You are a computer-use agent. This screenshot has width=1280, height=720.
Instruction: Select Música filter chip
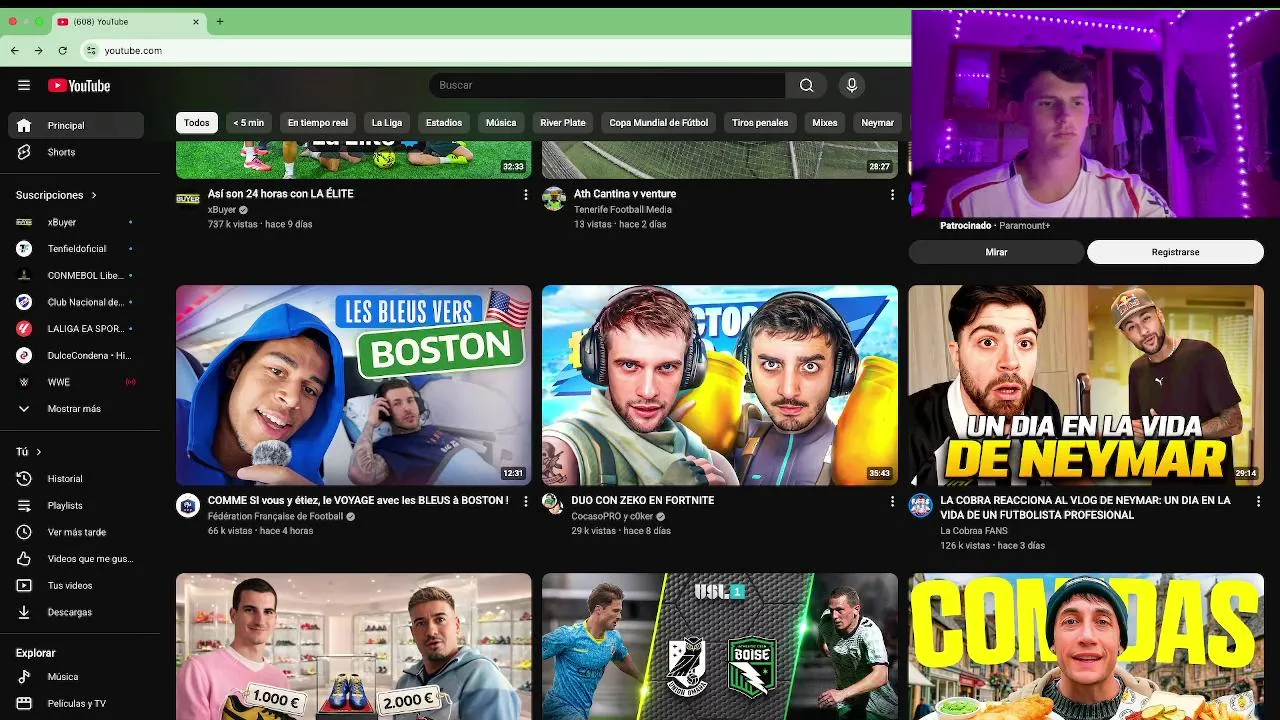(x=501, y=123)
